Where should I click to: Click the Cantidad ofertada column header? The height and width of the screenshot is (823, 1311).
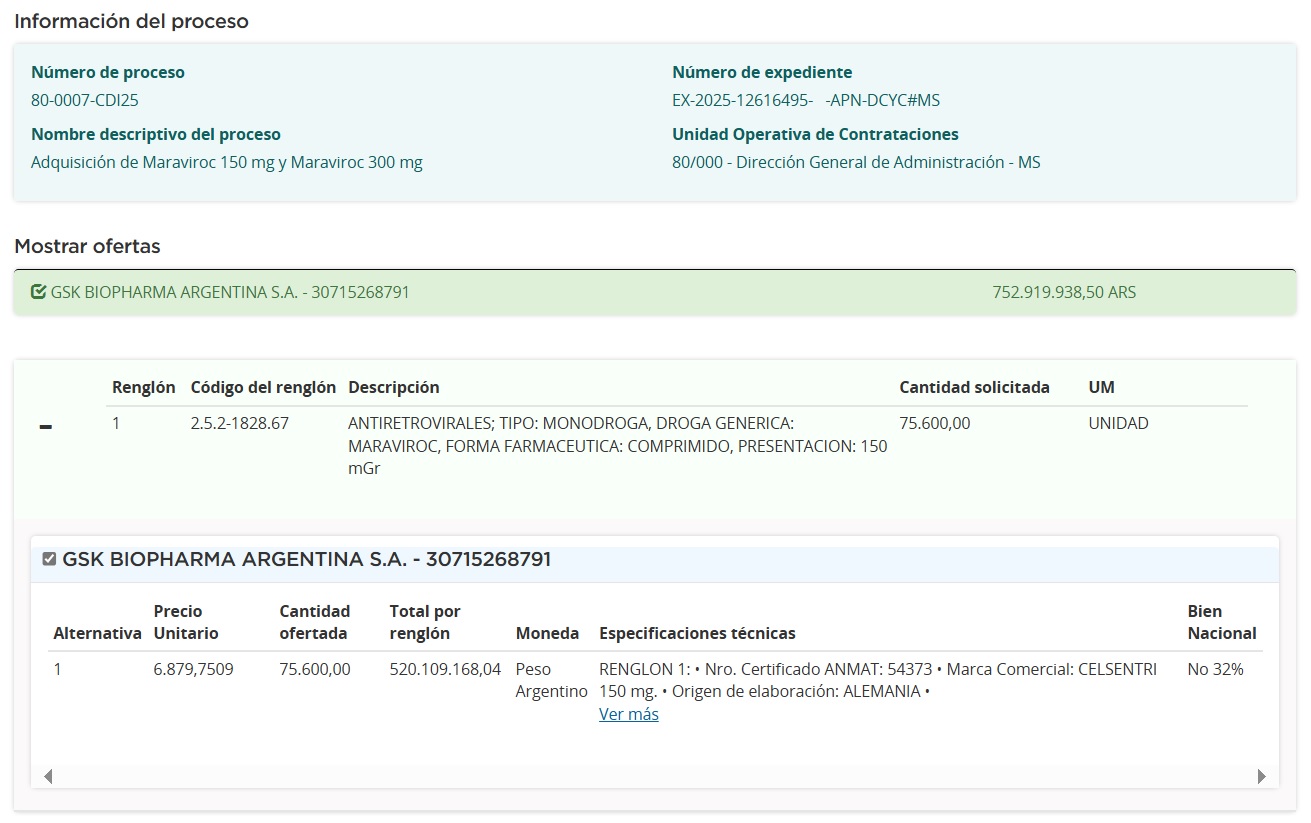[x=314, y=622]
